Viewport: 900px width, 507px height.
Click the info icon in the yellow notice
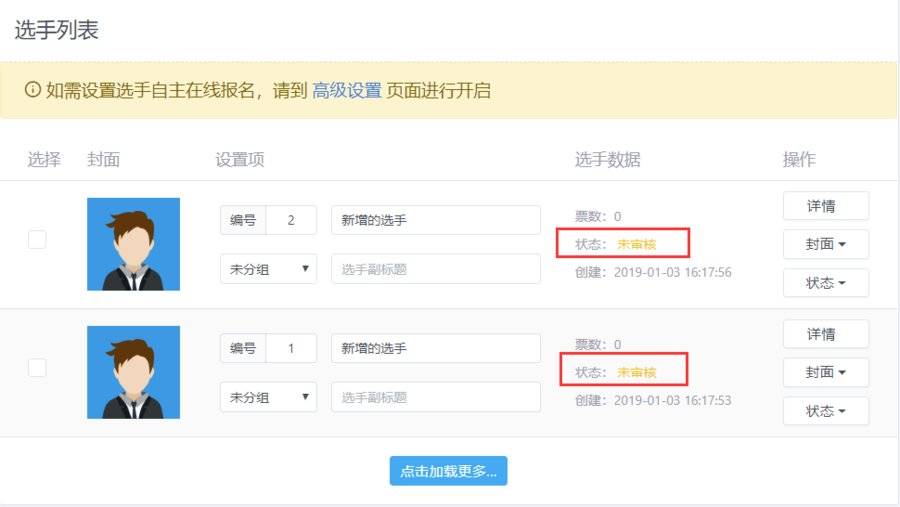coord(33,90)
